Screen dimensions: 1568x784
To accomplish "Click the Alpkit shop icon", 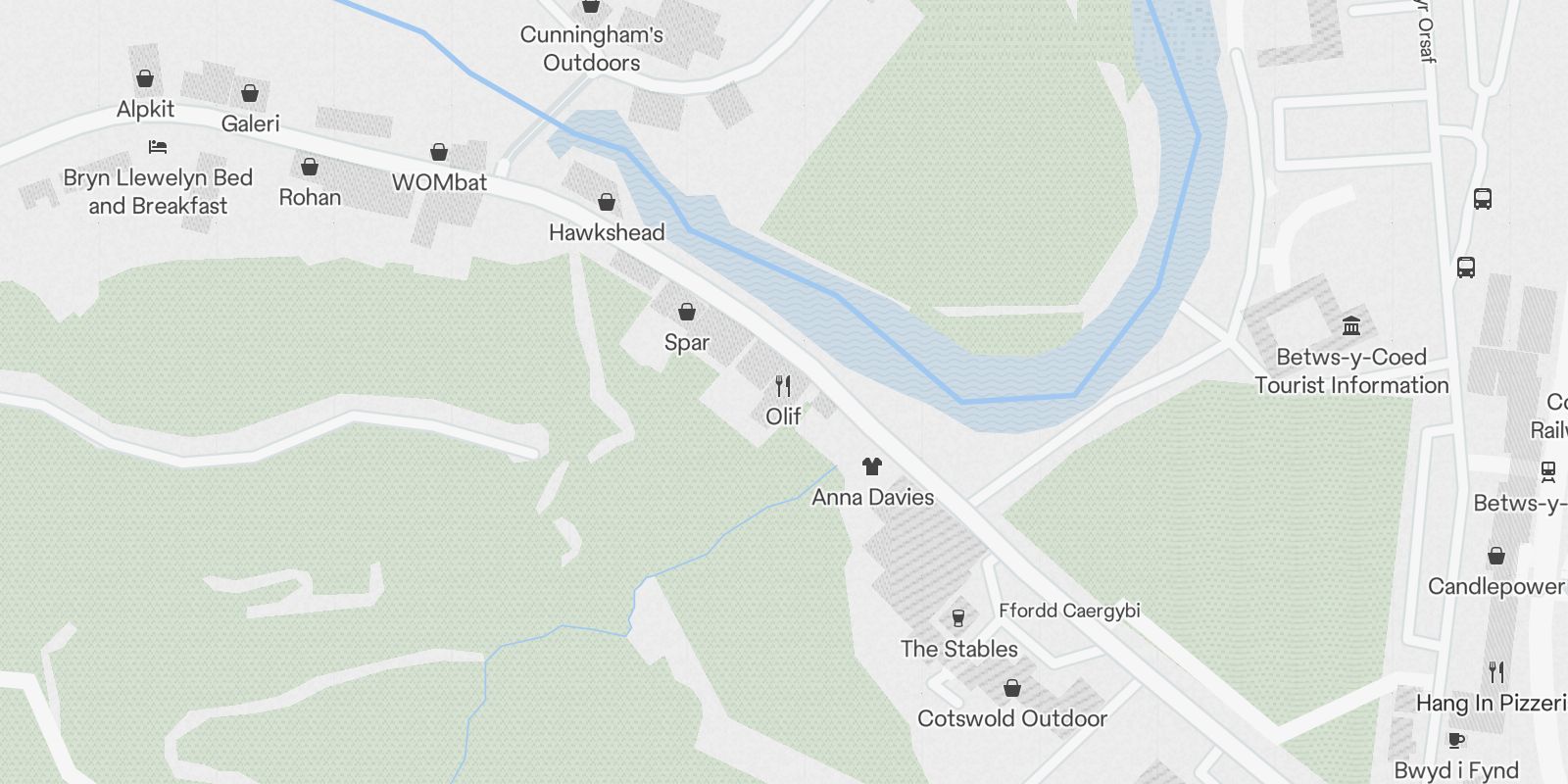I will click(145, 78).
